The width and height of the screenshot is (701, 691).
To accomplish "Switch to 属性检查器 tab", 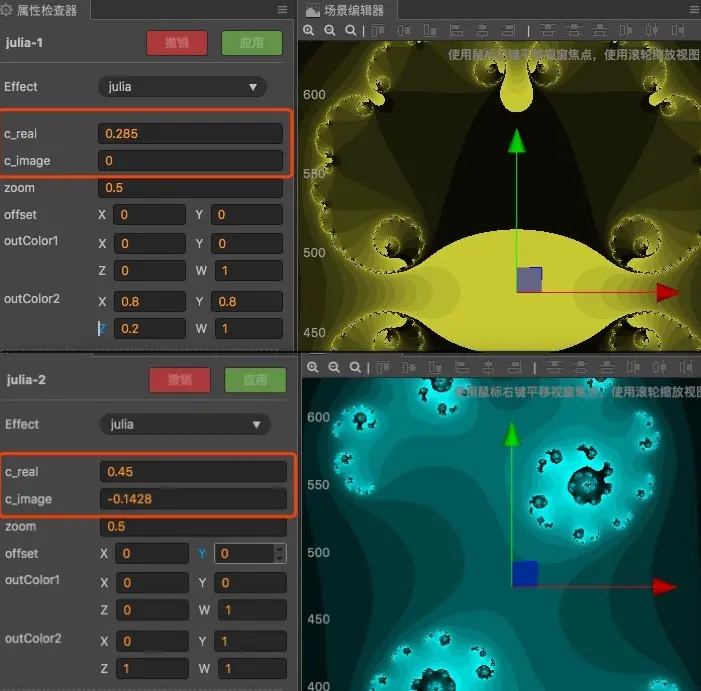I will [x=45, y=10].
